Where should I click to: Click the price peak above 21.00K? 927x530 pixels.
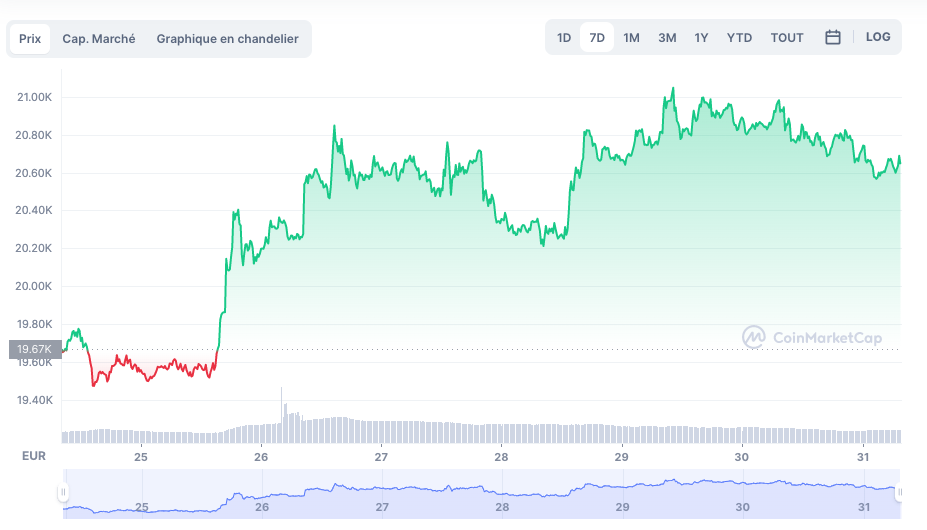click(x=673, y=90)
